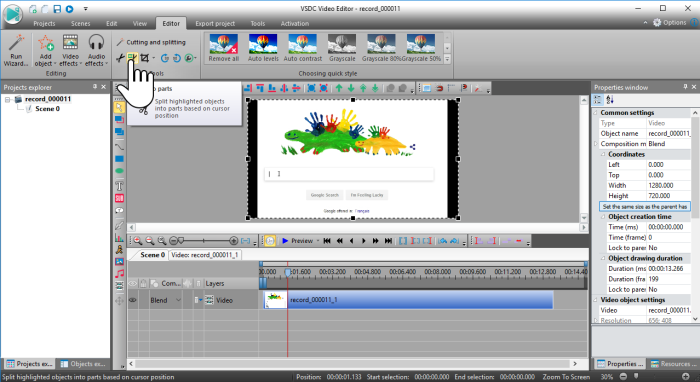Add an image with the picture icon

pos(119,262)
